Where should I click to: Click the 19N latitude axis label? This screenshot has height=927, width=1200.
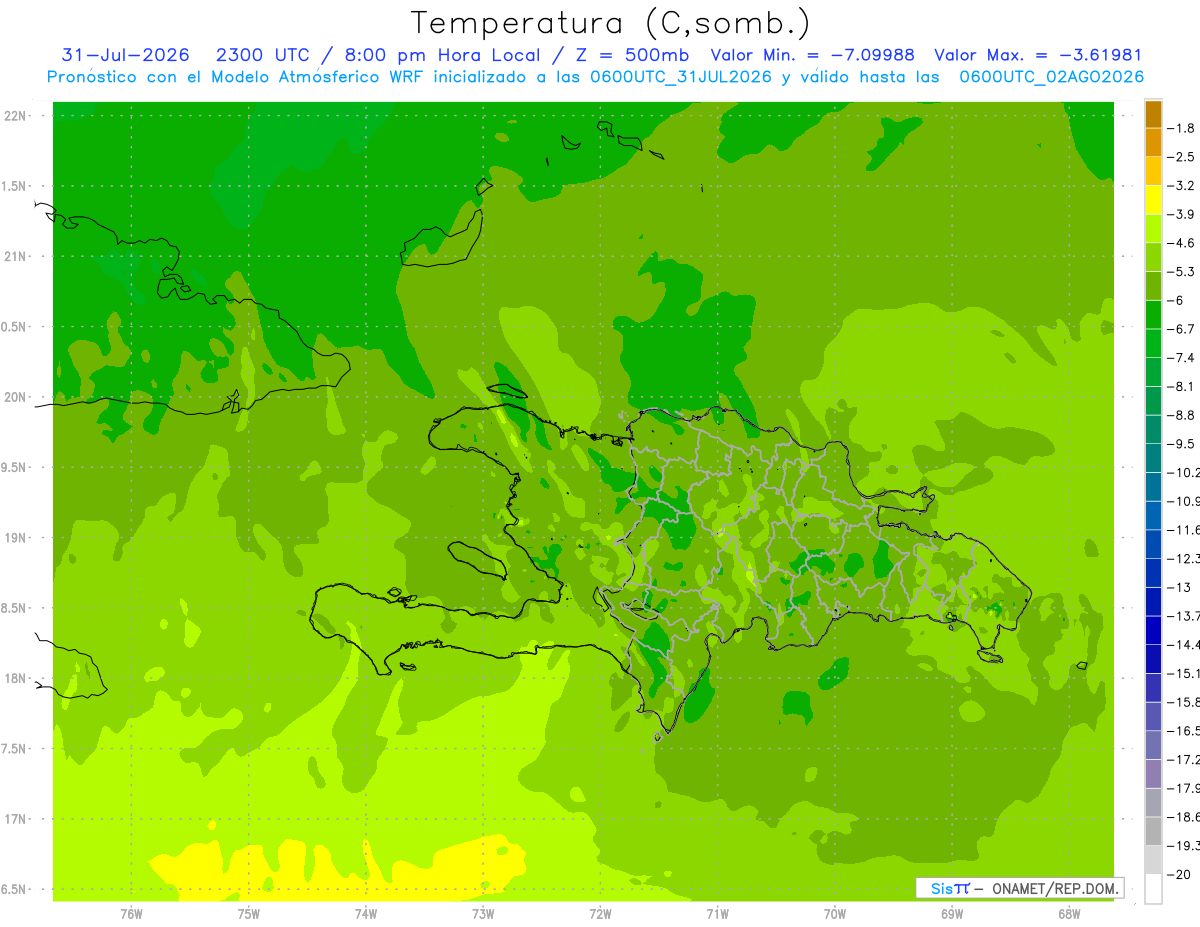click(14, 538)
